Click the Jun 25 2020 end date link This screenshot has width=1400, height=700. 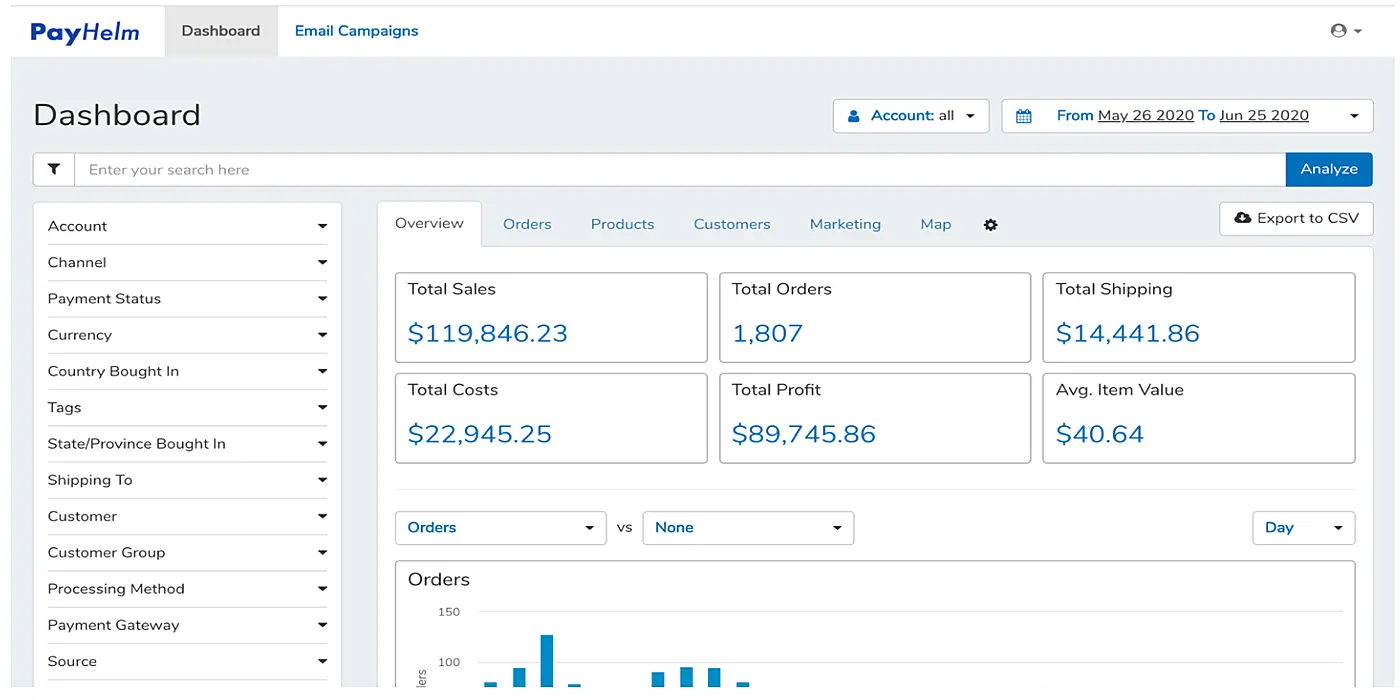(x=1264, y=116)
